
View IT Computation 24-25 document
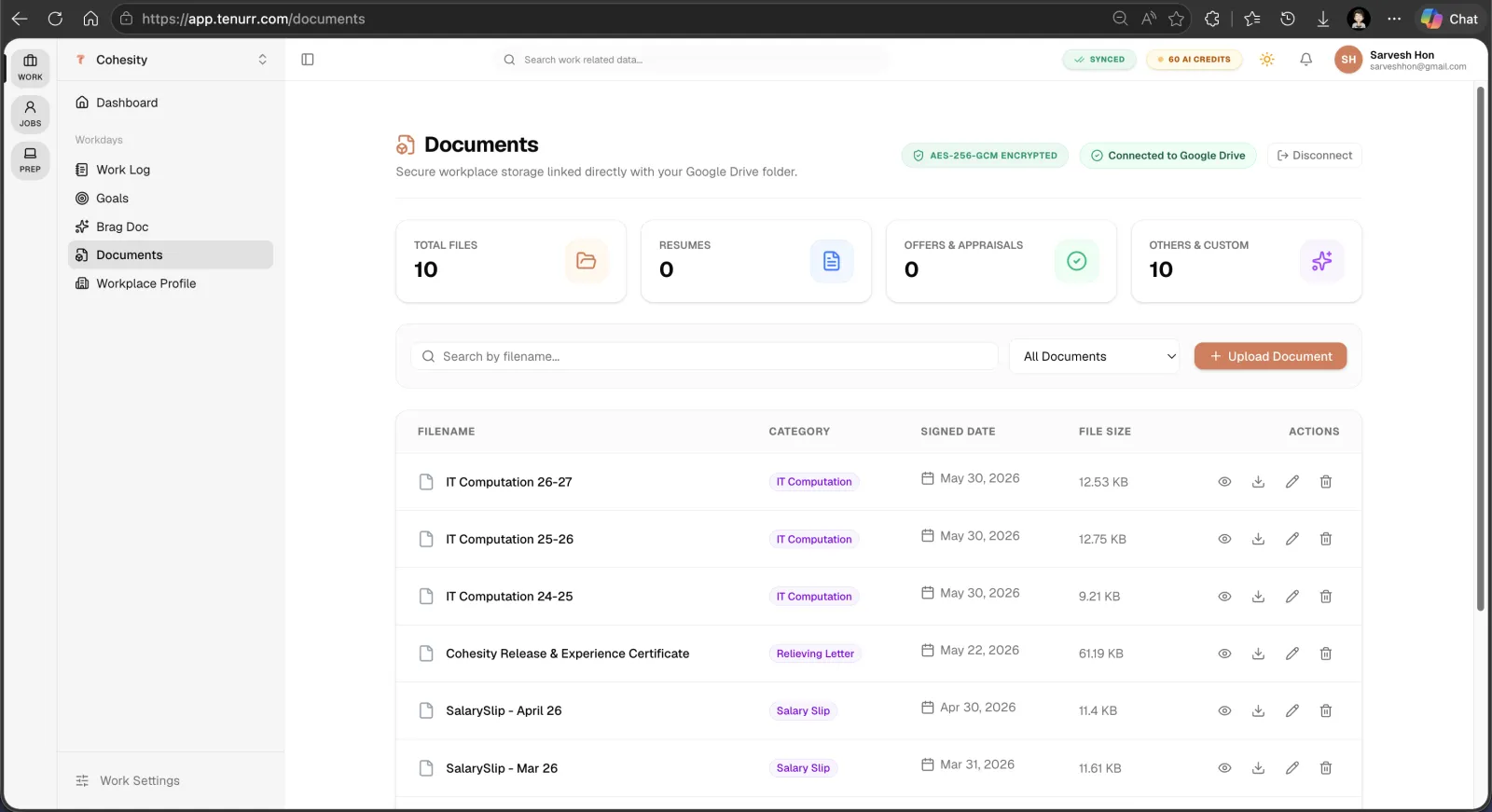(x=1224, y=597)
